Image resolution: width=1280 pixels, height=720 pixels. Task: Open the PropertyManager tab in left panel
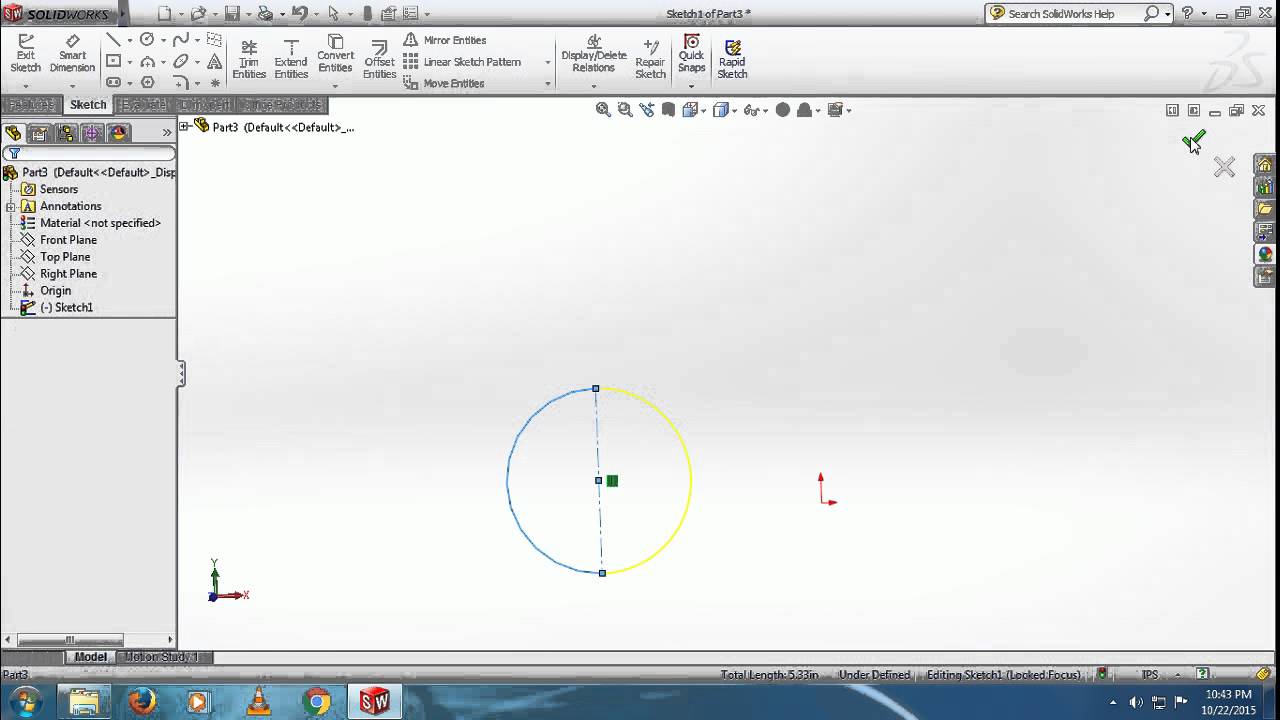[x=39, y=133]
